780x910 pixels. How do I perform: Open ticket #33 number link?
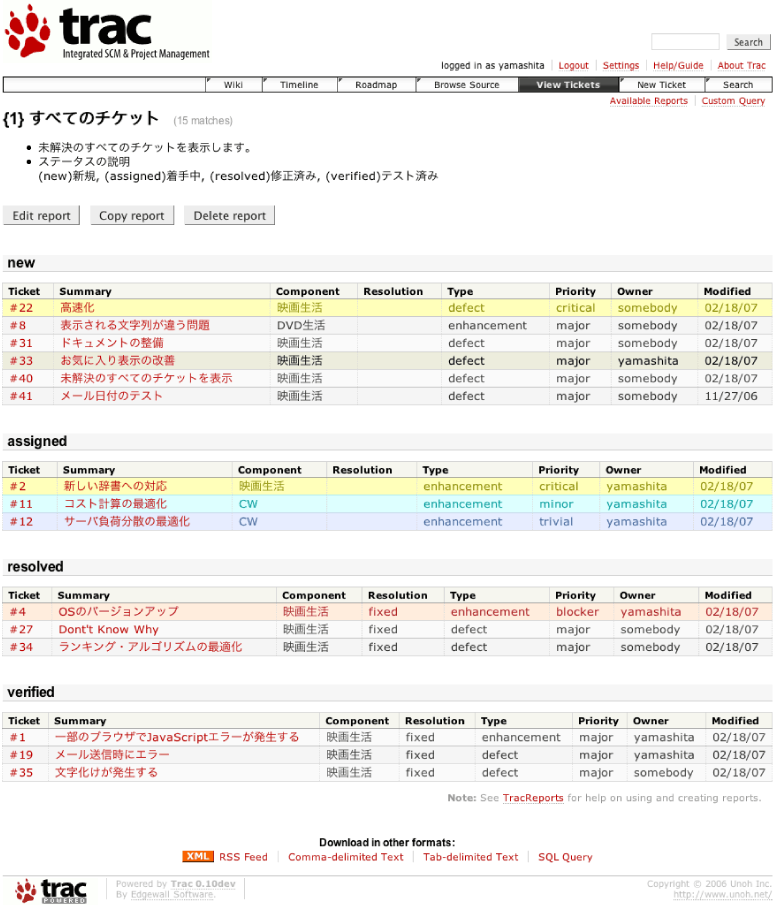tap(21, 361)
